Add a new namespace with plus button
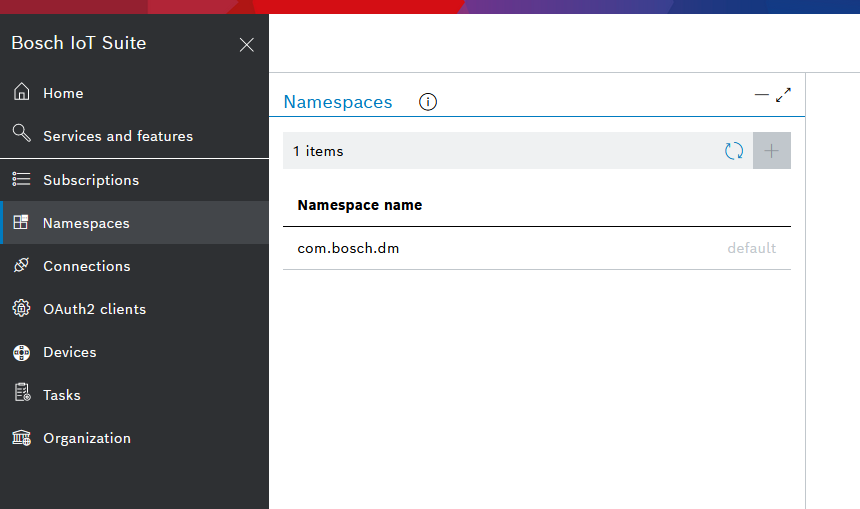860x509 pixels. coord(772,151)
